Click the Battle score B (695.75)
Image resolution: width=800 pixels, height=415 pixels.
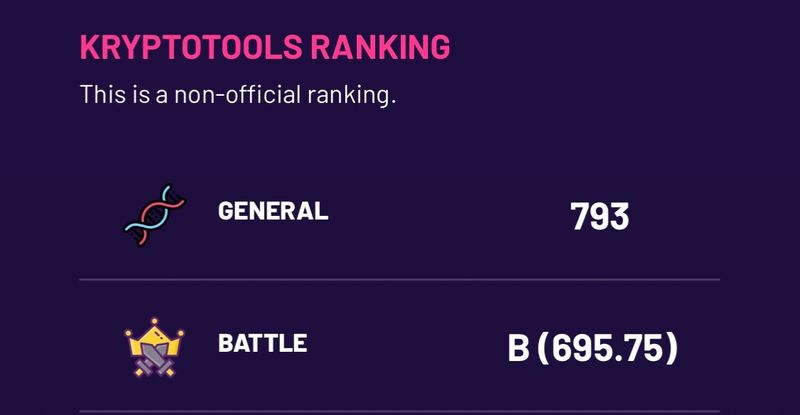(593, 348)
